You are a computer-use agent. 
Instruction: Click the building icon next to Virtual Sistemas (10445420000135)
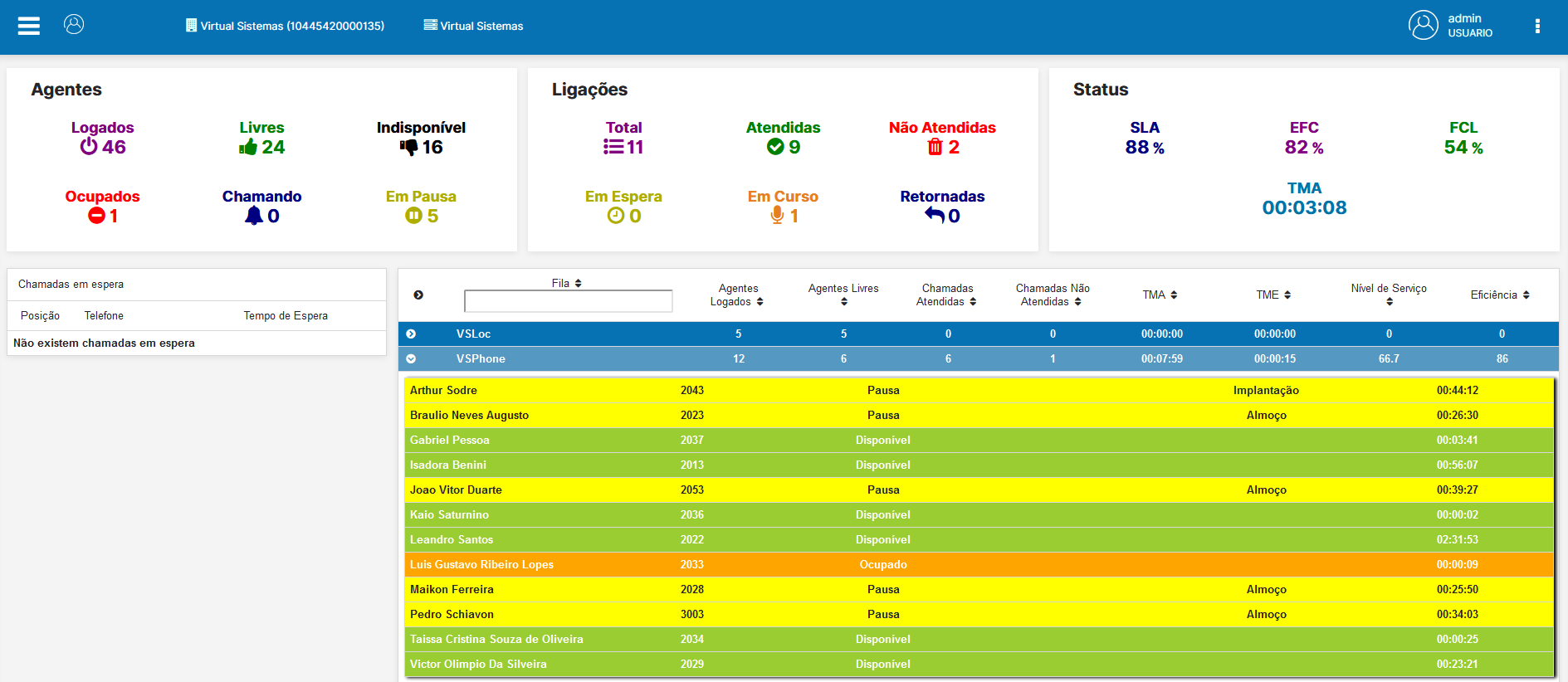click(x=191, y=26)
